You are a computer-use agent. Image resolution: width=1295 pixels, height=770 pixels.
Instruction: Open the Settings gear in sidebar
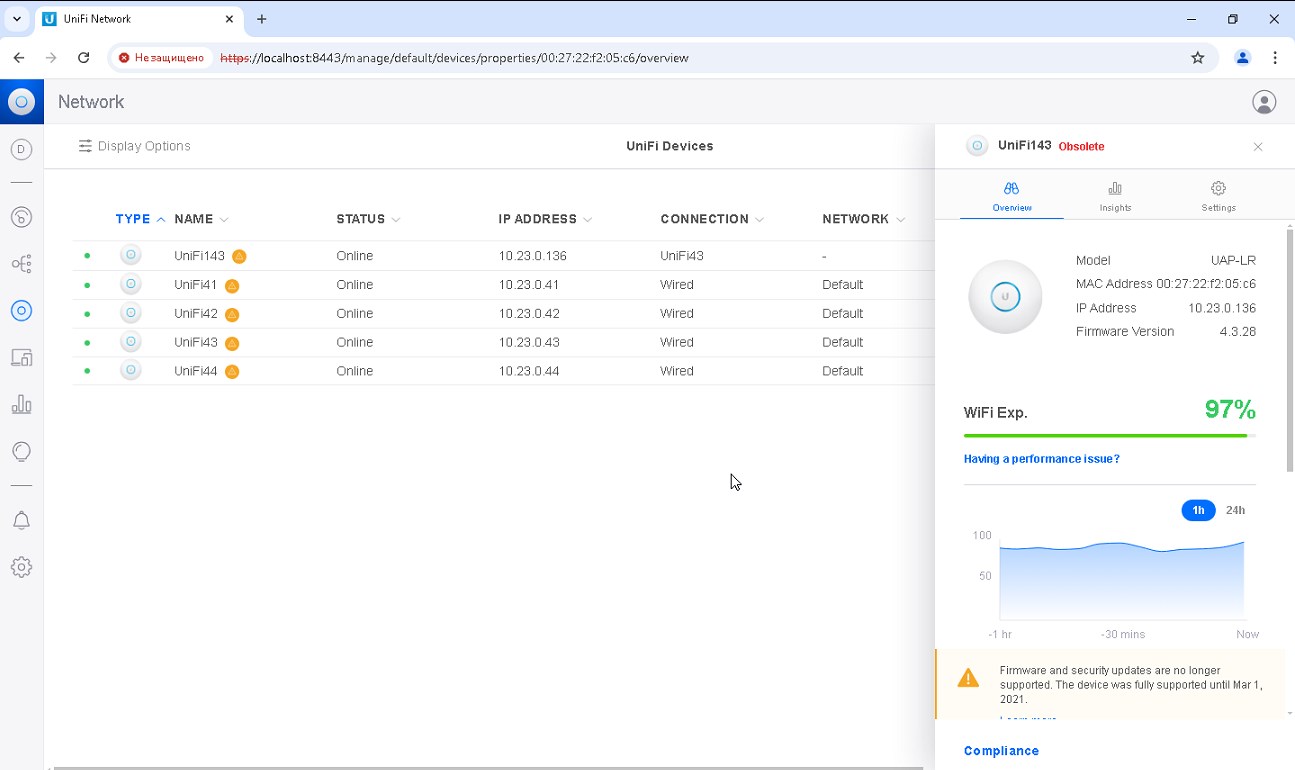coord(21,567)
